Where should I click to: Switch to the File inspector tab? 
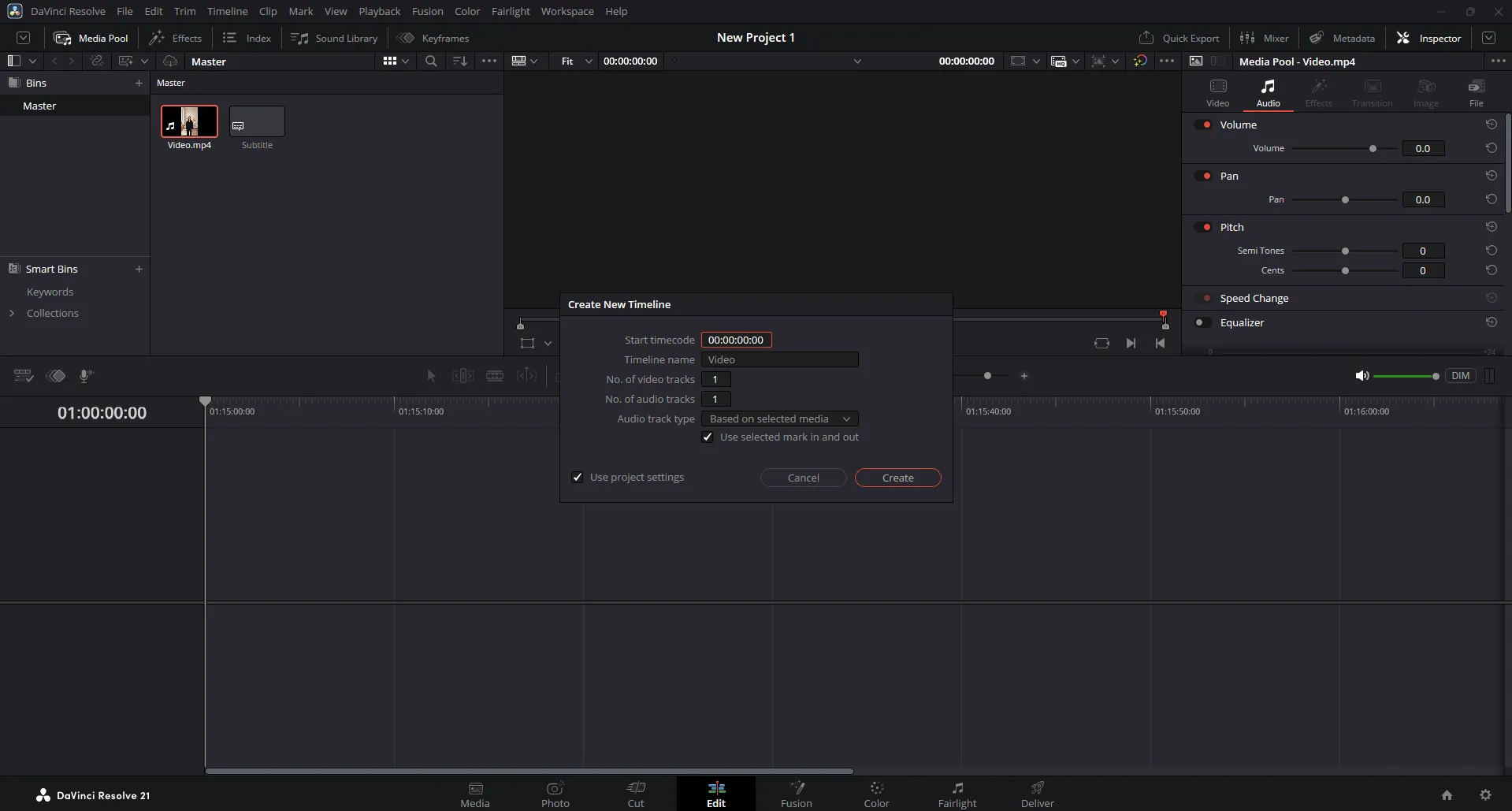(1476, 93)
